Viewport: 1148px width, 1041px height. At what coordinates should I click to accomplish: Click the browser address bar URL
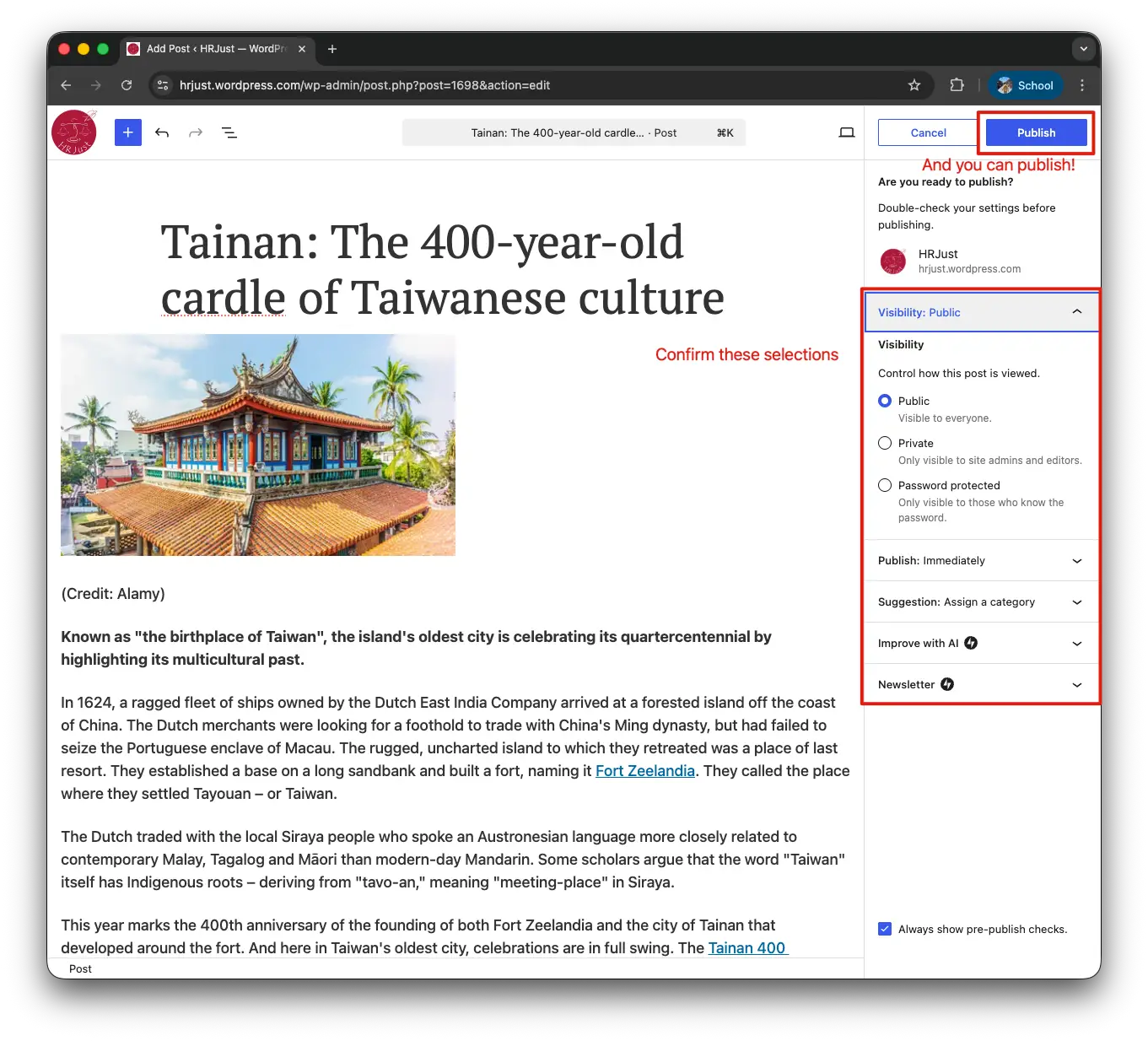click(364, 85)
